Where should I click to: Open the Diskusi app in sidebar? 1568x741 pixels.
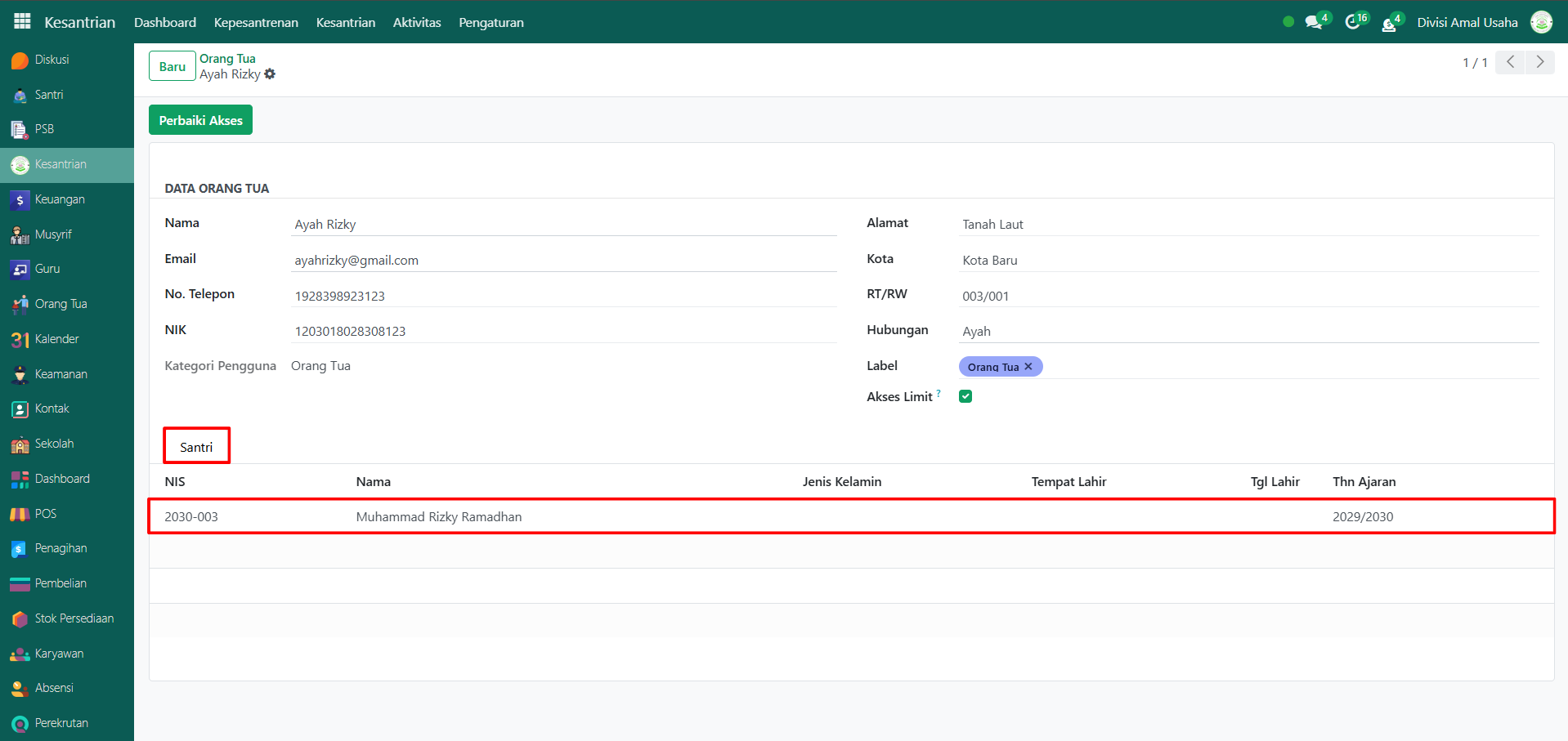51,60
